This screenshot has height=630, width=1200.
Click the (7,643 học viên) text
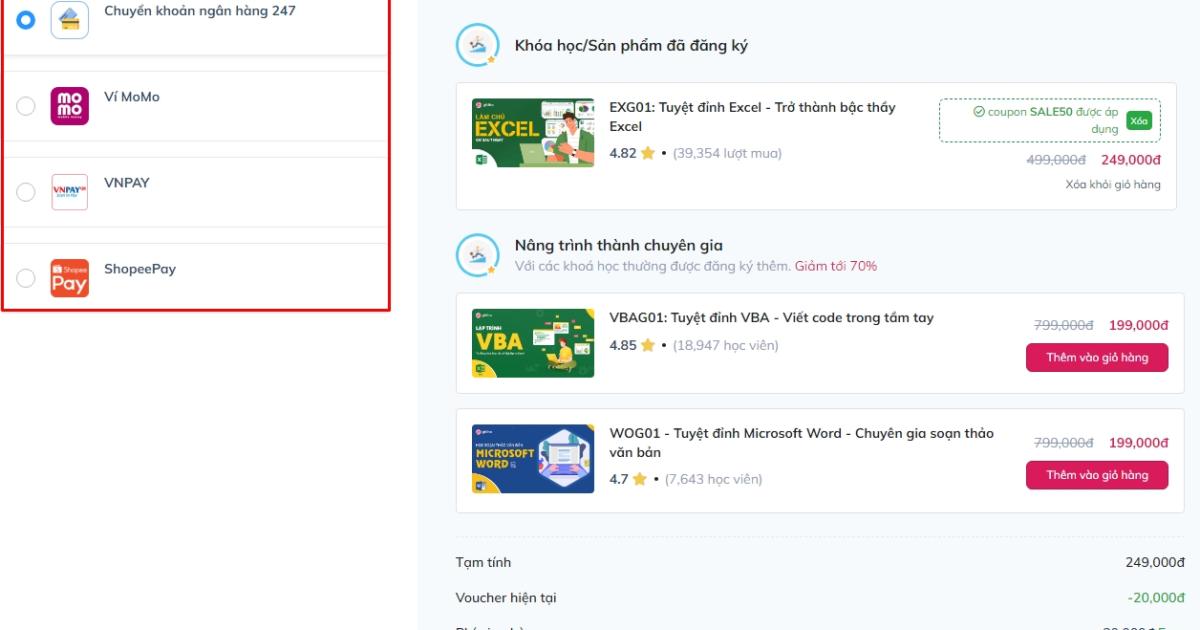click(713, 479)
